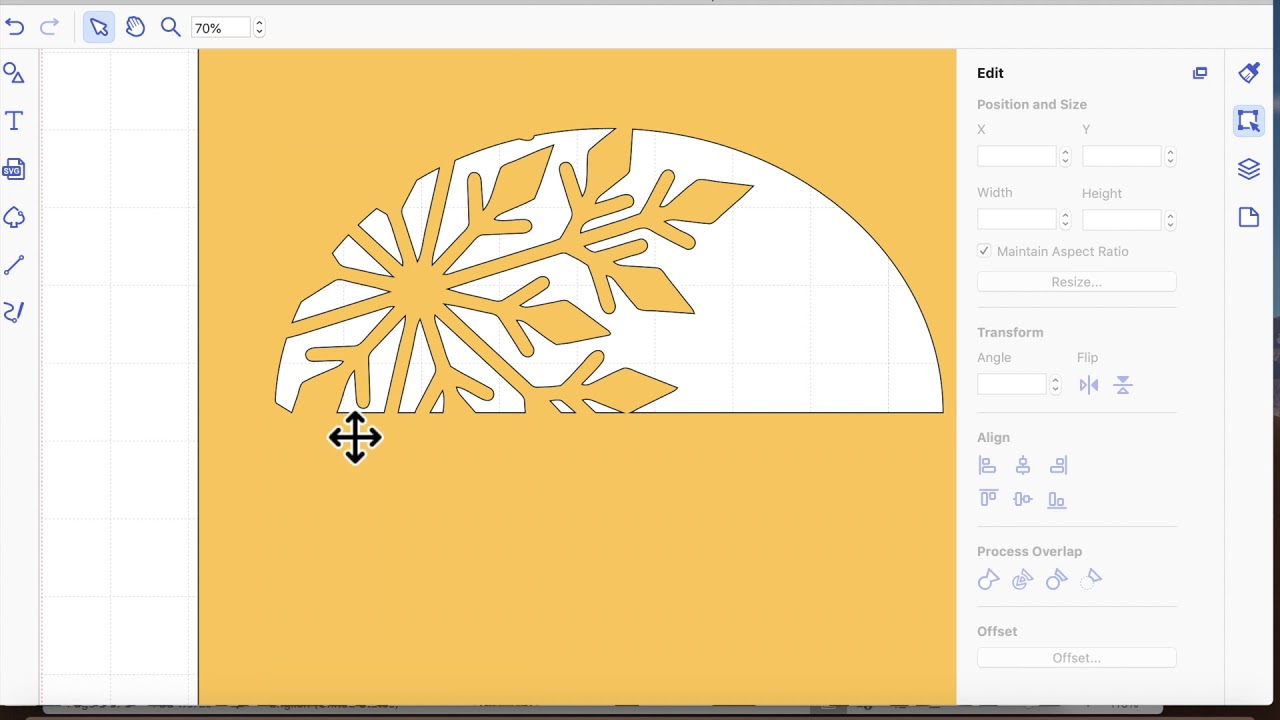Click the last Process Overlap icon

(1092, 579)
